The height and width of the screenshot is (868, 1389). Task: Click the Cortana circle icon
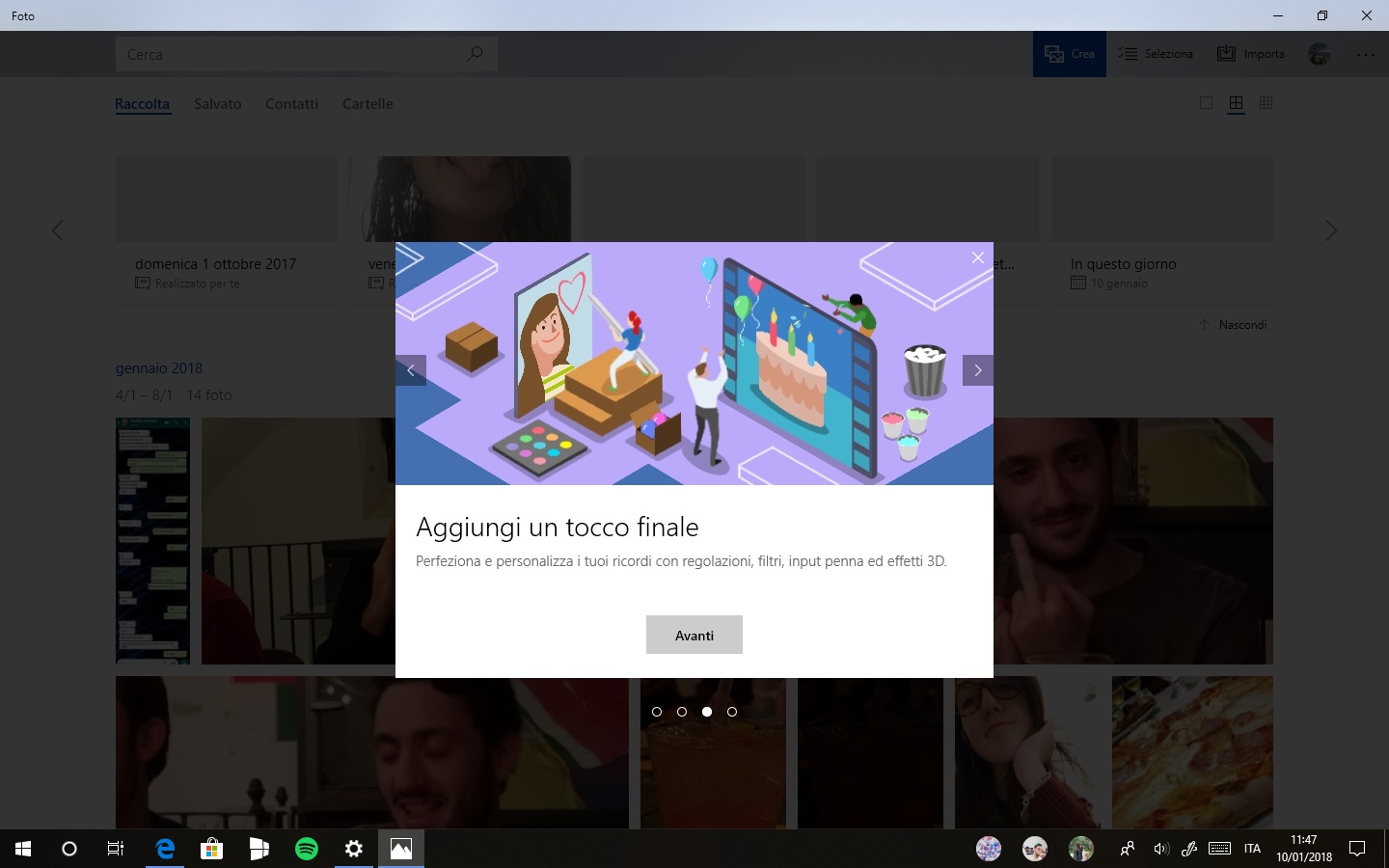coord(69,849)
